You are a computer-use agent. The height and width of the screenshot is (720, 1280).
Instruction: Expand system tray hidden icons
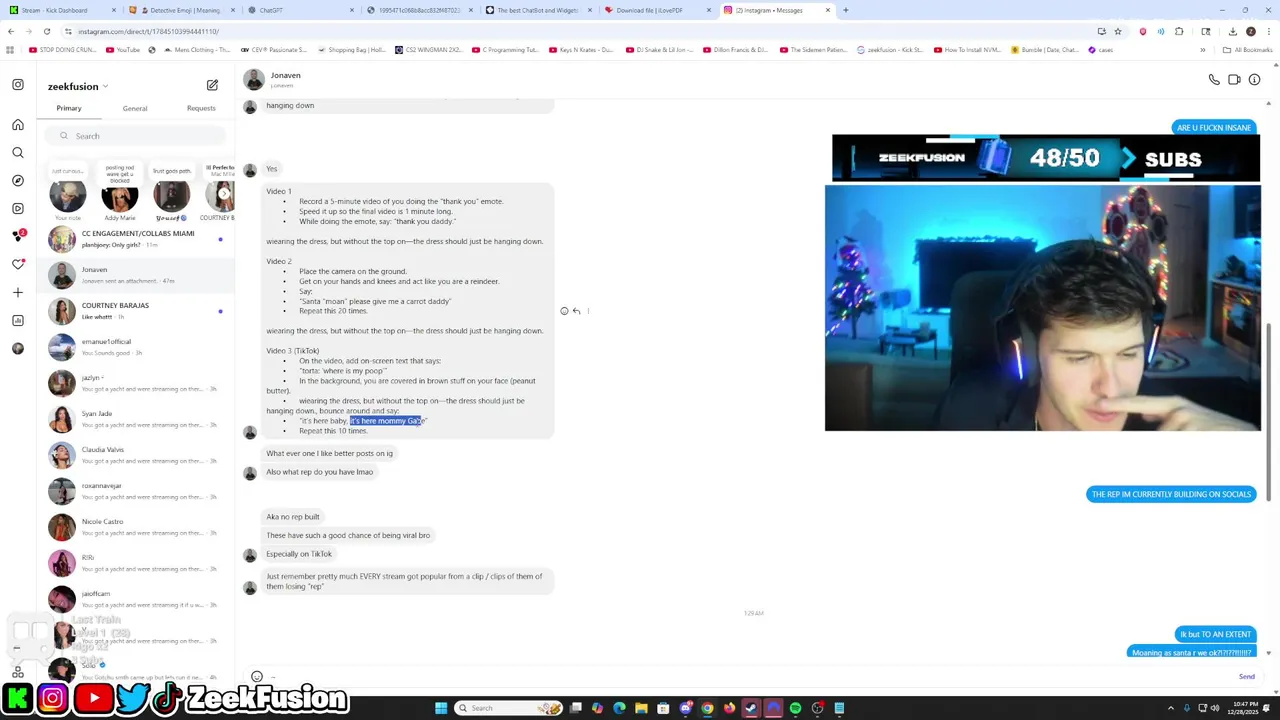(1171, 708)
